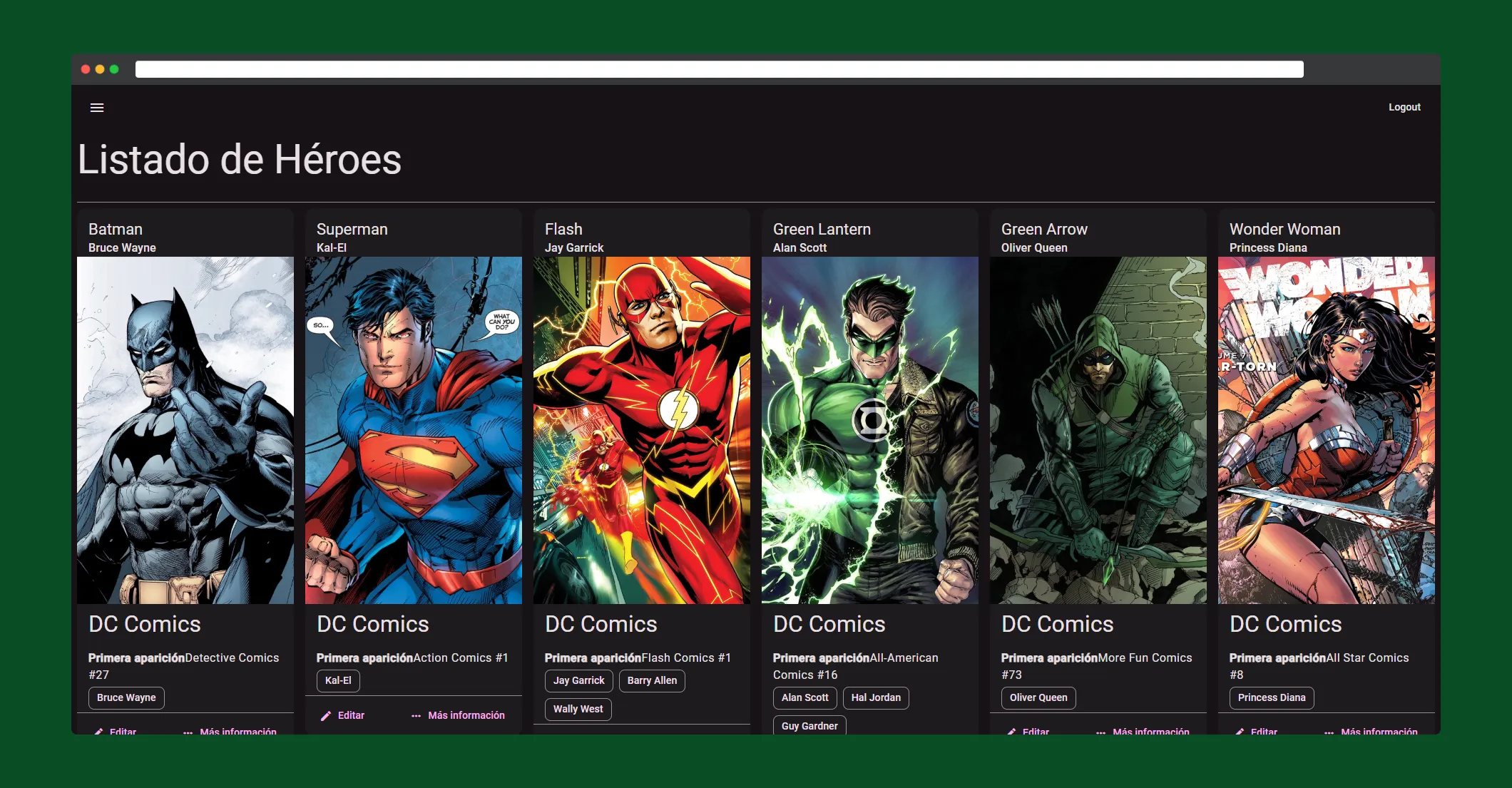The height and width of the screenshot is (788, 1512).
Task: Click the Green Lantern card title
Action: coord(822,229)
